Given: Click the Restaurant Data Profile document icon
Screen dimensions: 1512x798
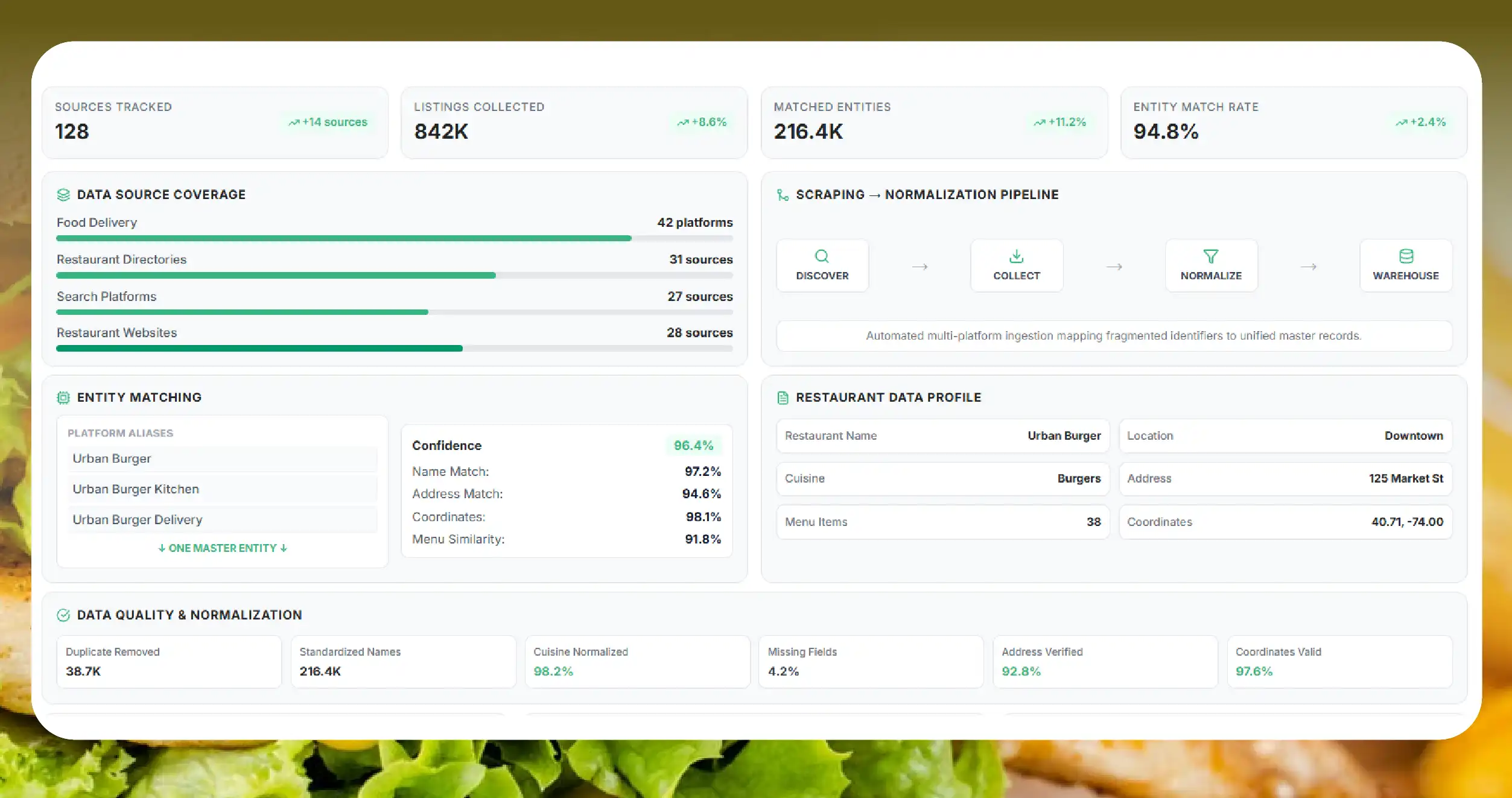Looking at the screenshot, I should pos(783,397).
